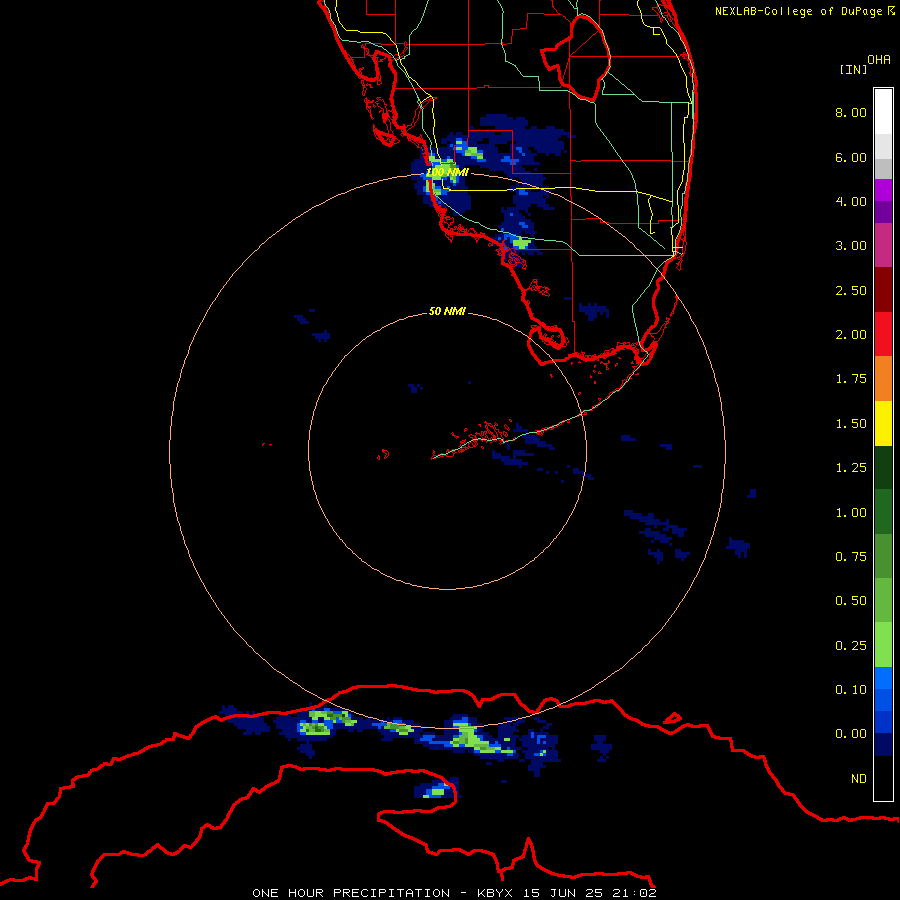
Task: Pick the darkest green 1.25 color segment
Action: 883,468
